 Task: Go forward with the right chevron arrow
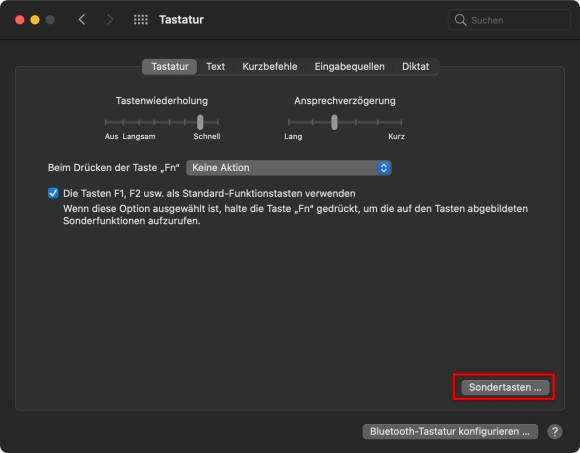coord(109,20)
